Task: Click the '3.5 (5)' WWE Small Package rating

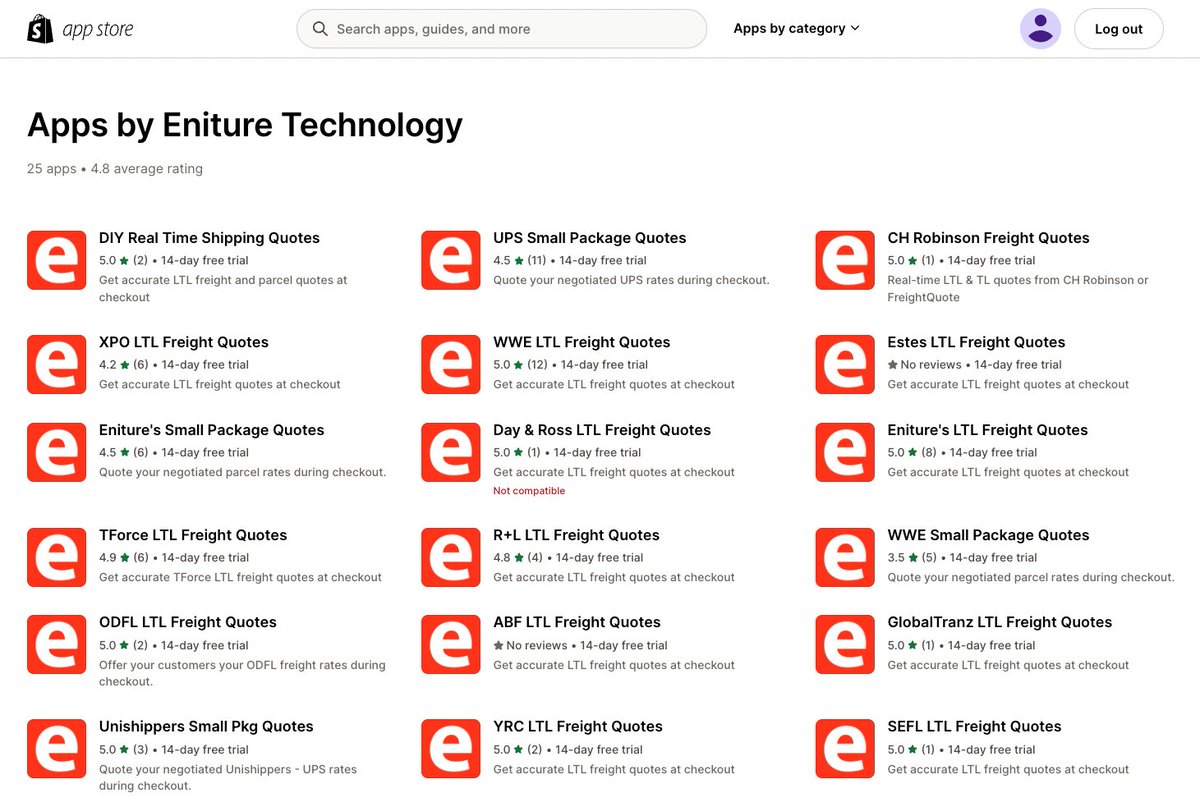Action: click(912, 557)
